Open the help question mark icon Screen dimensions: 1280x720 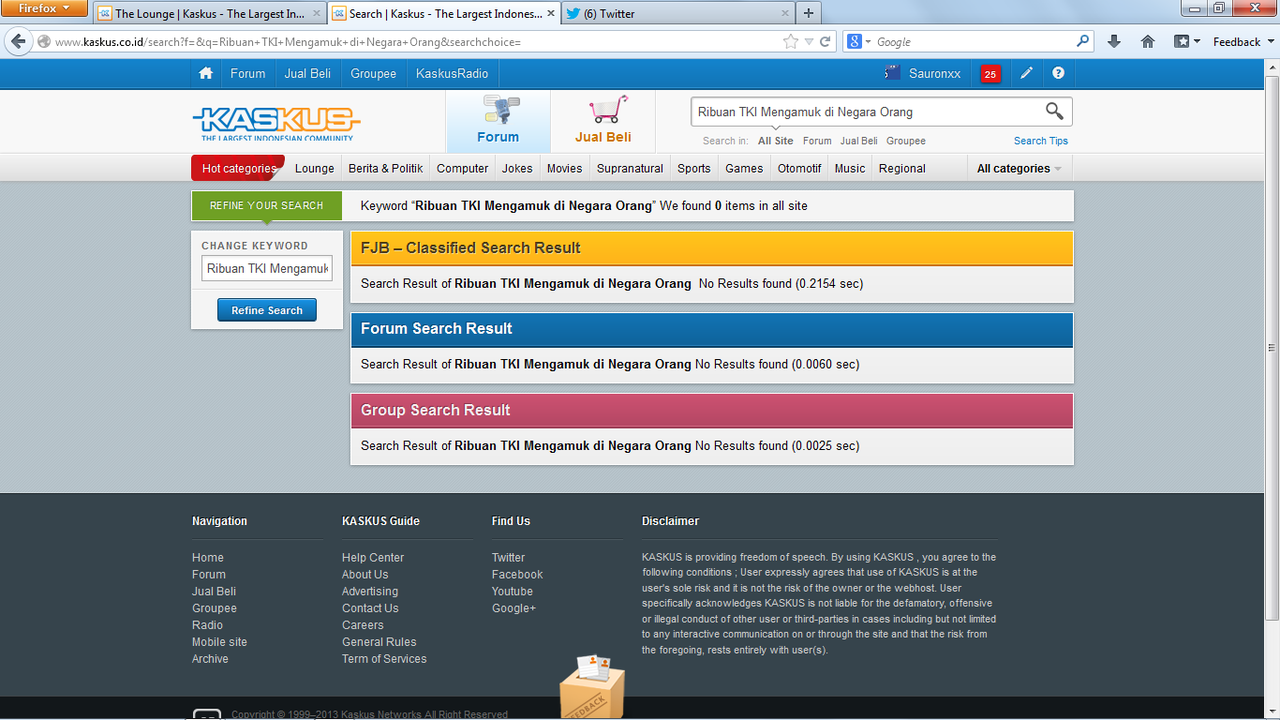click(x=1058, y=73)
